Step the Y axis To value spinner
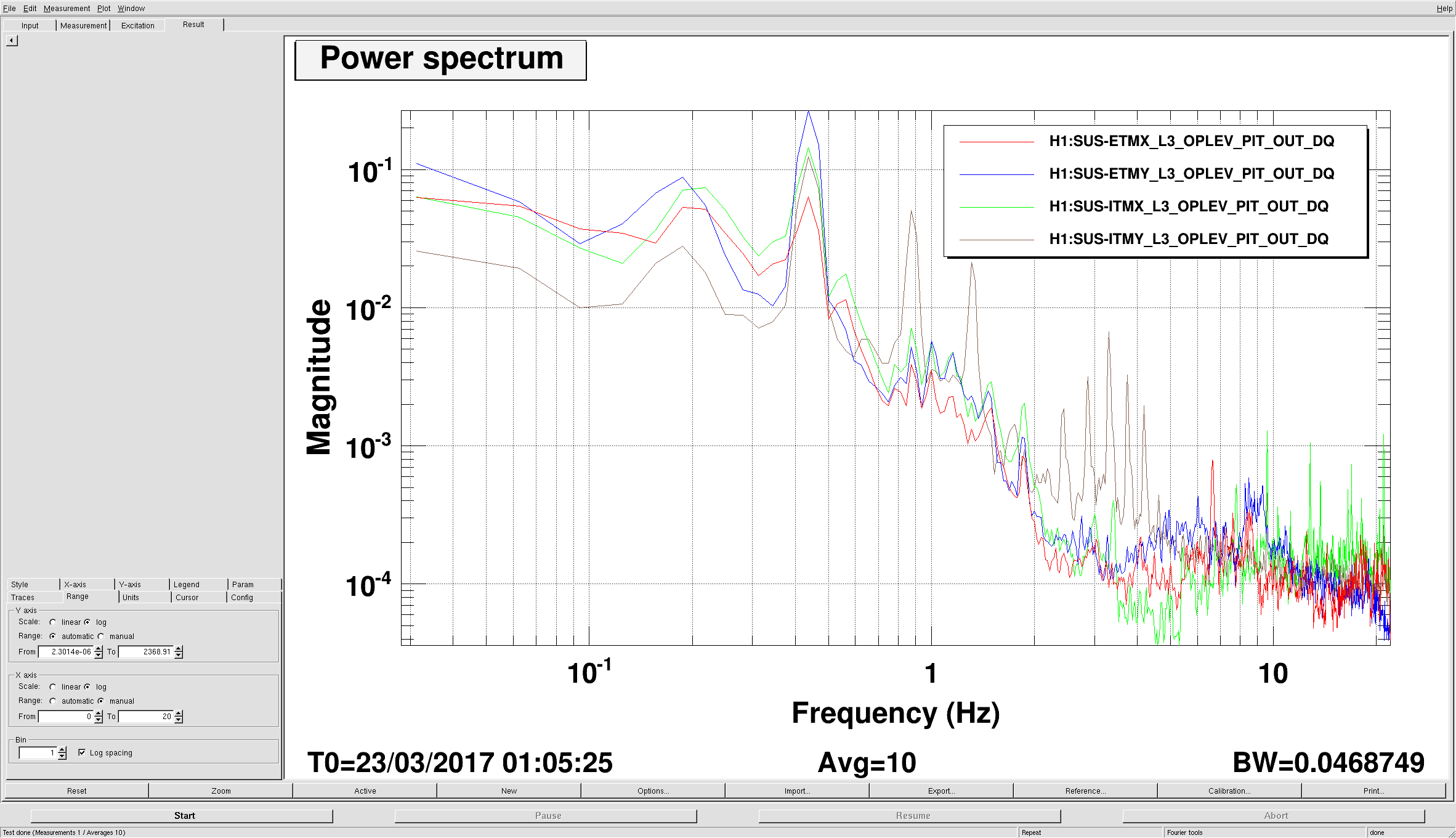1456x838 pixels. pos(179,651)
